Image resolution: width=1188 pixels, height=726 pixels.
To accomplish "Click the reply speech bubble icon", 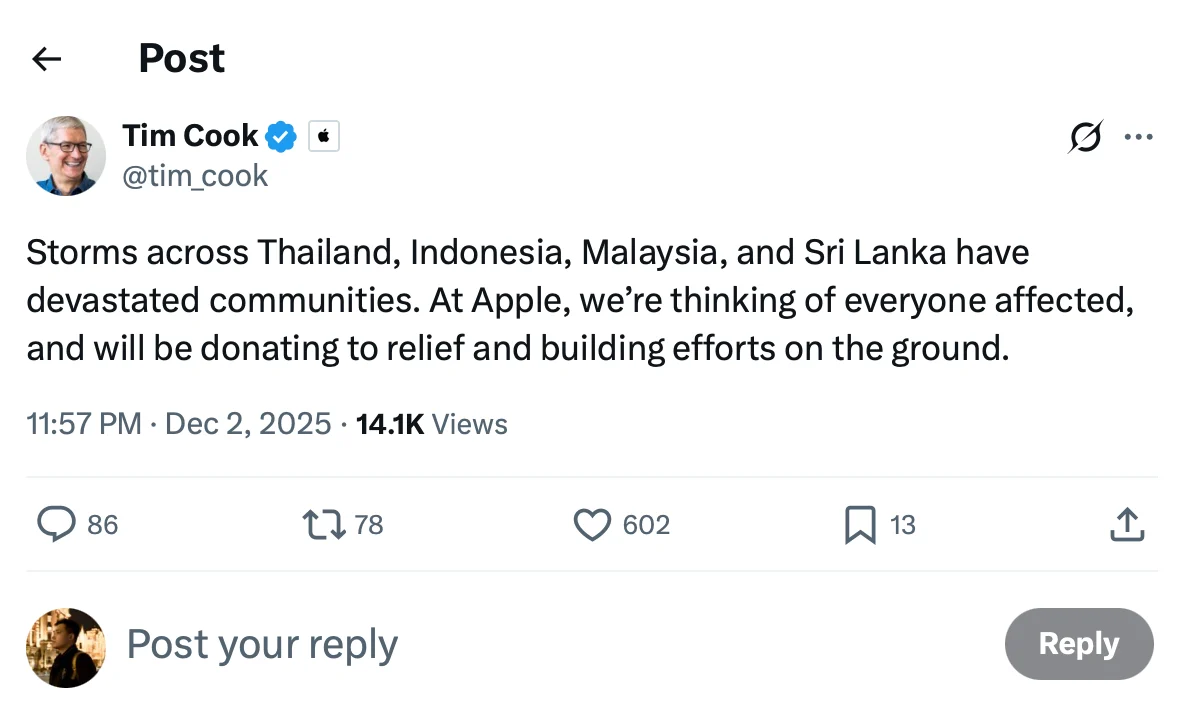I will click(56, 524).
